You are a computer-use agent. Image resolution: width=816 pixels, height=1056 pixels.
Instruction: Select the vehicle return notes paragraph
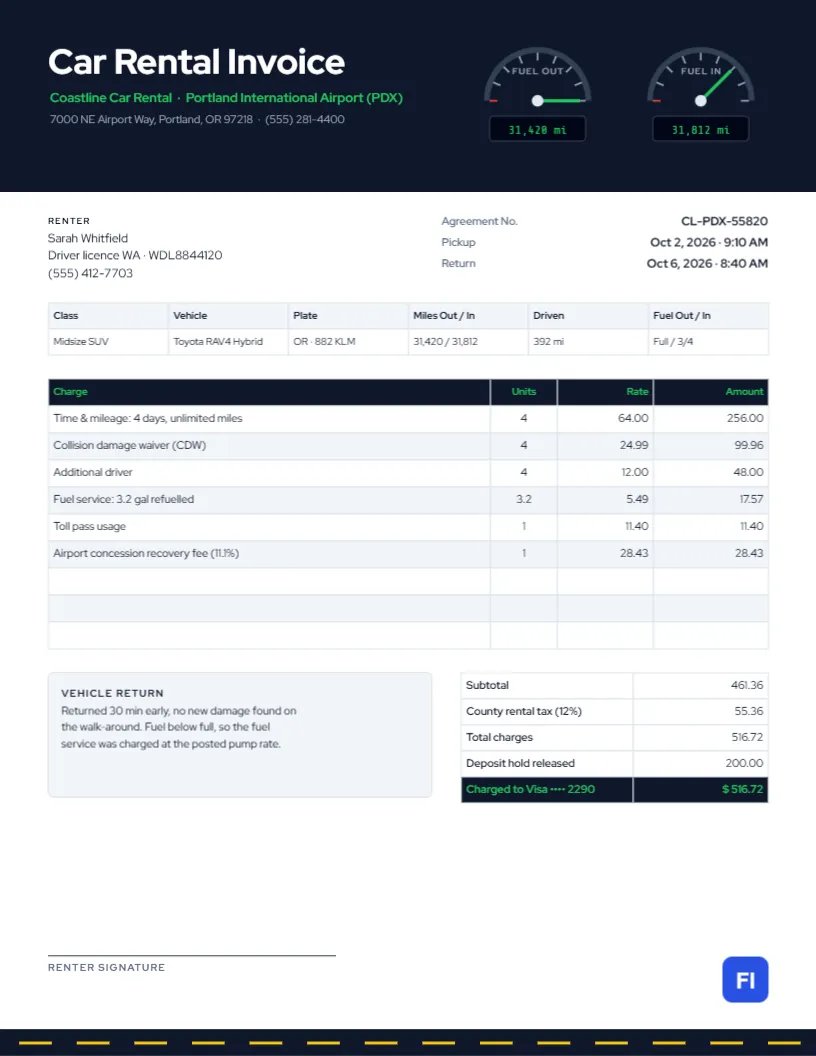pos(178,727)
